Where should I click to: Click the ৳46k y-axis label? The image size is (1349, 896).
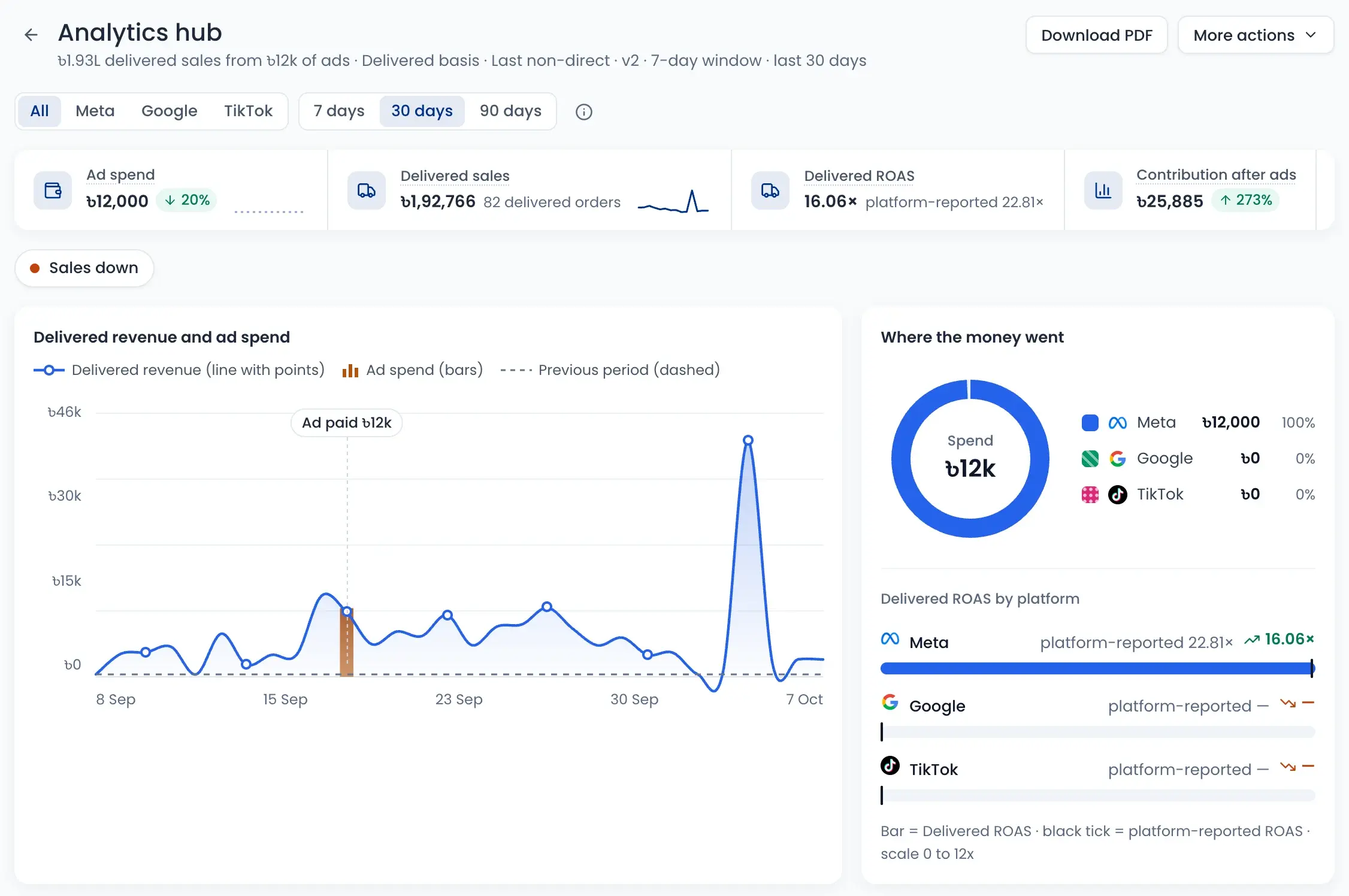tap(64, 413)
